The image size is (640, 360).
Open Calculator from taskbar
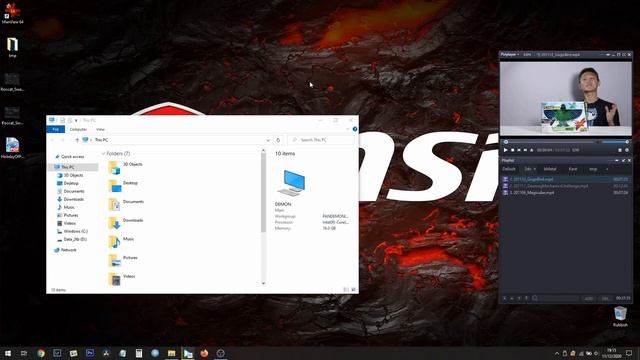point(139,353)
